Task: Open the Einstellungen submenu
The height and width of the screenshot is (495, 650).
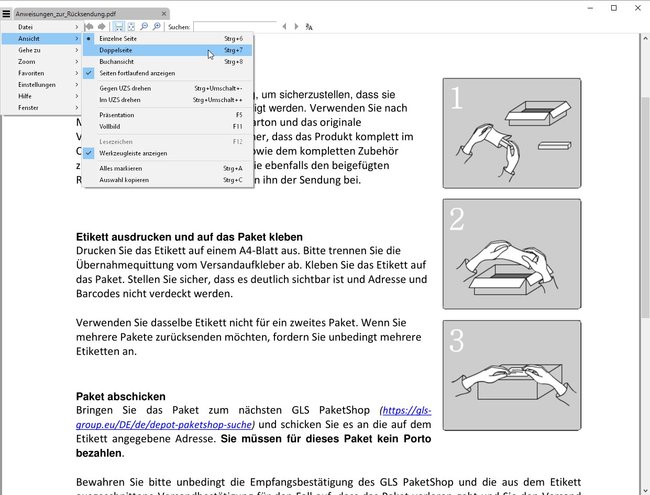Action: click(x=41, y=85)
